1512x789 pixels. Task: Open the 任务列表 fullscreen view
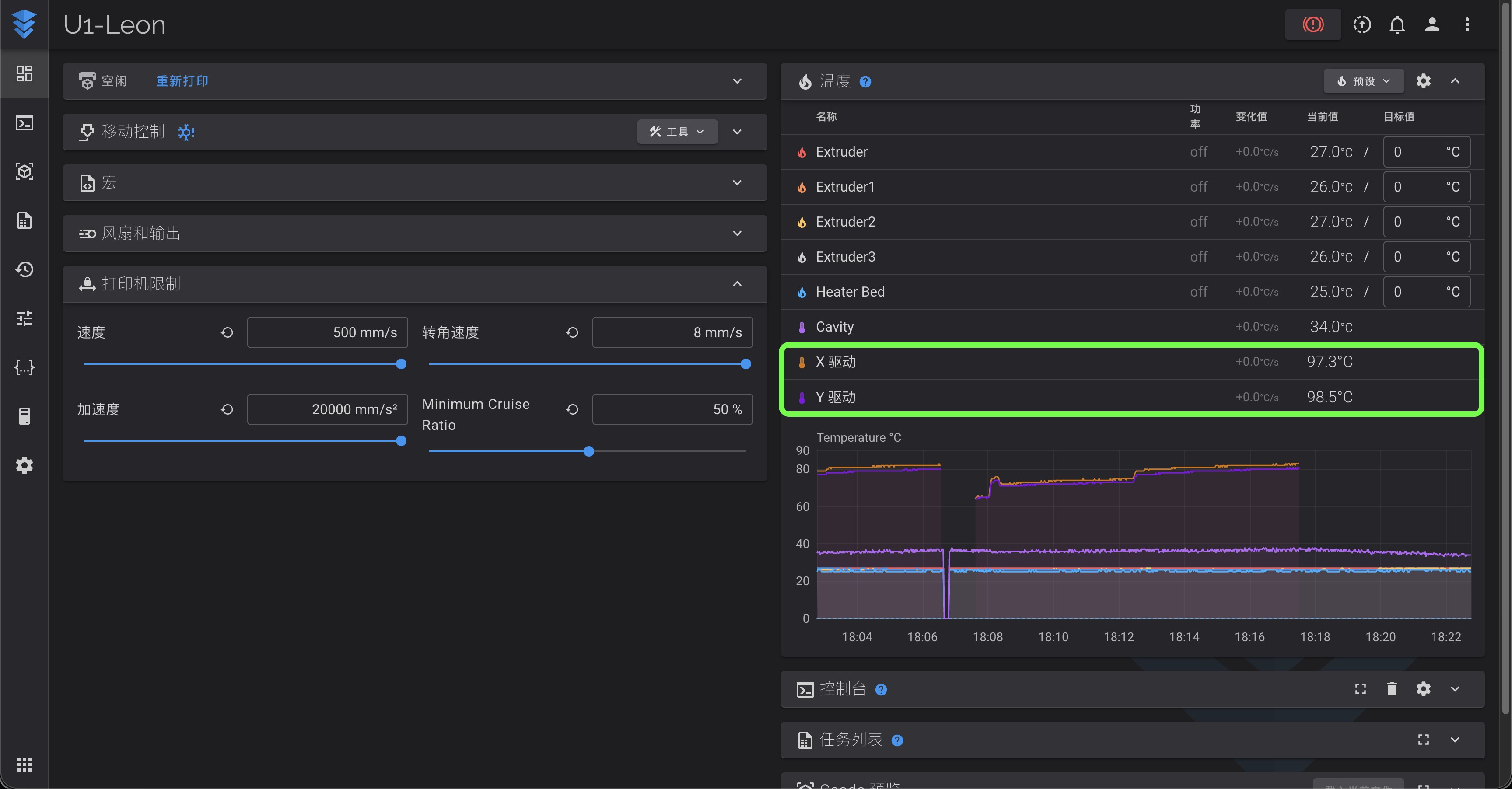click(1423, 740)
